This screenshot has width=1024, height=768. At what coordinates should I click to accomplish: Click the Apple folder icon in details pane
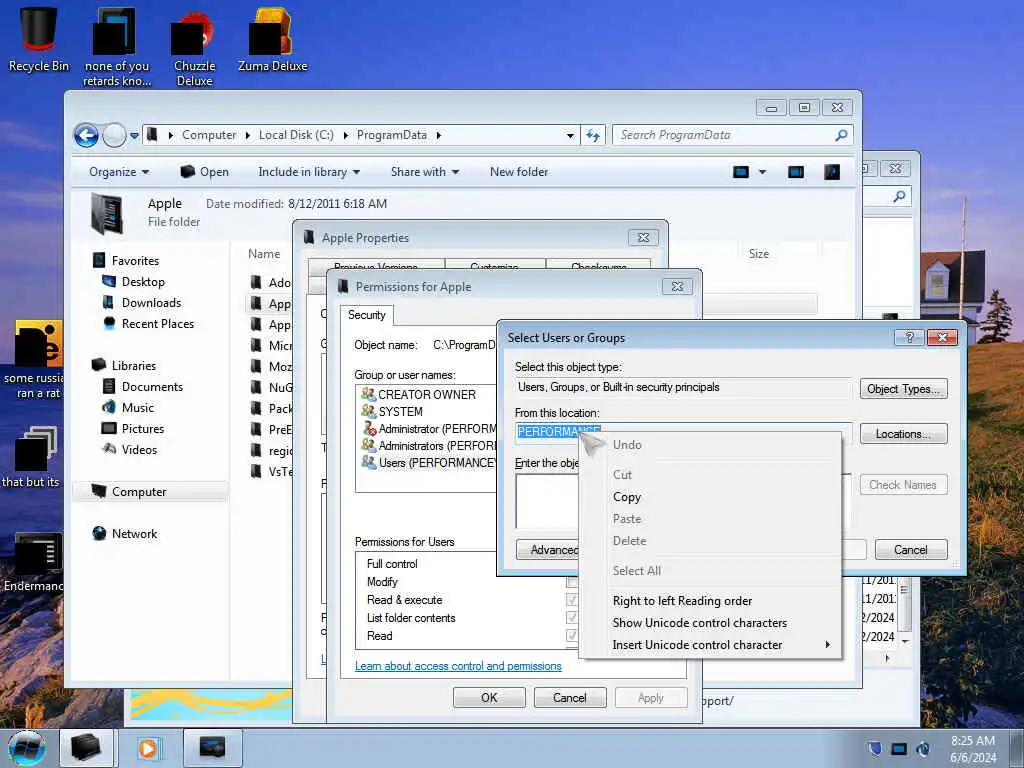click(106, 213)
